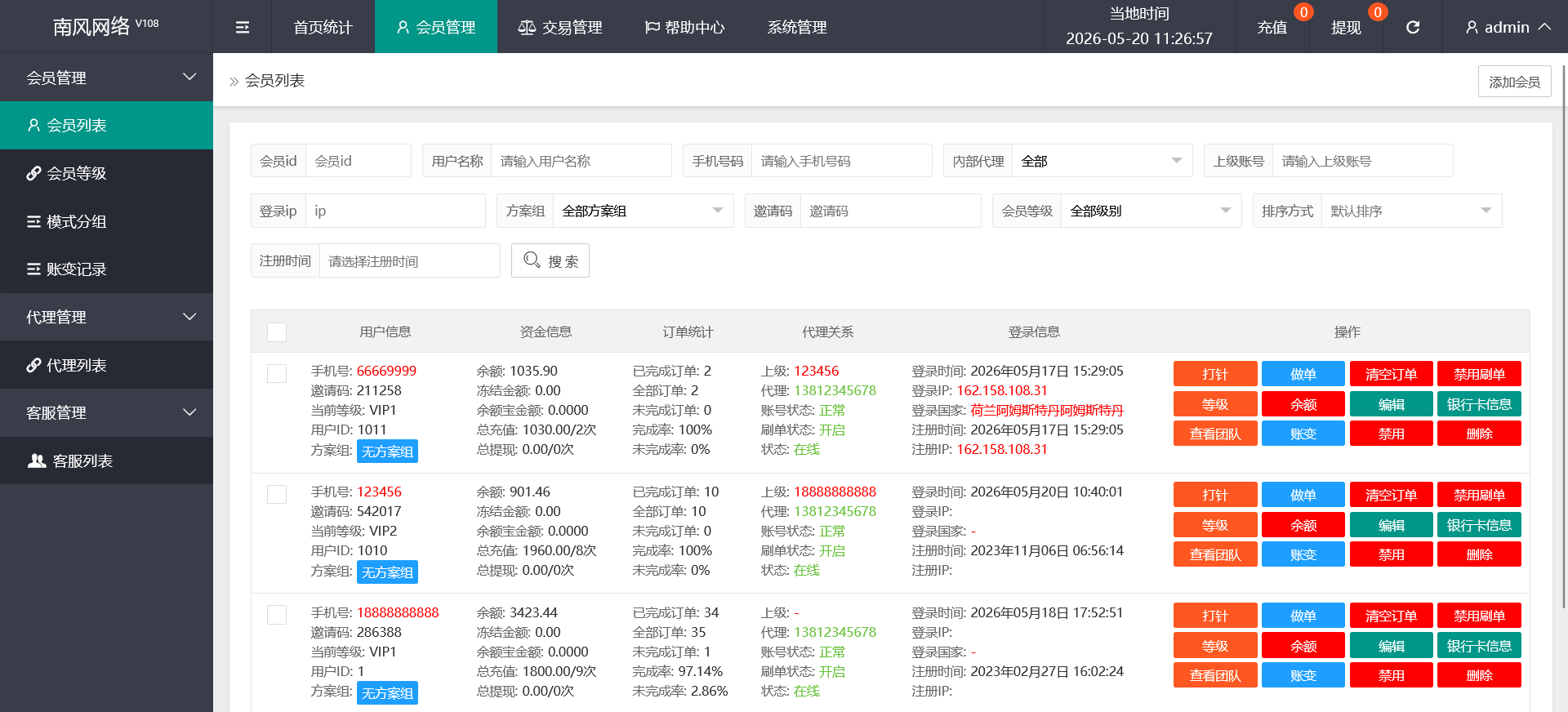1568x712 pixels.
Task: Click the 添加会员 button
Action: tap(1514, 82)
